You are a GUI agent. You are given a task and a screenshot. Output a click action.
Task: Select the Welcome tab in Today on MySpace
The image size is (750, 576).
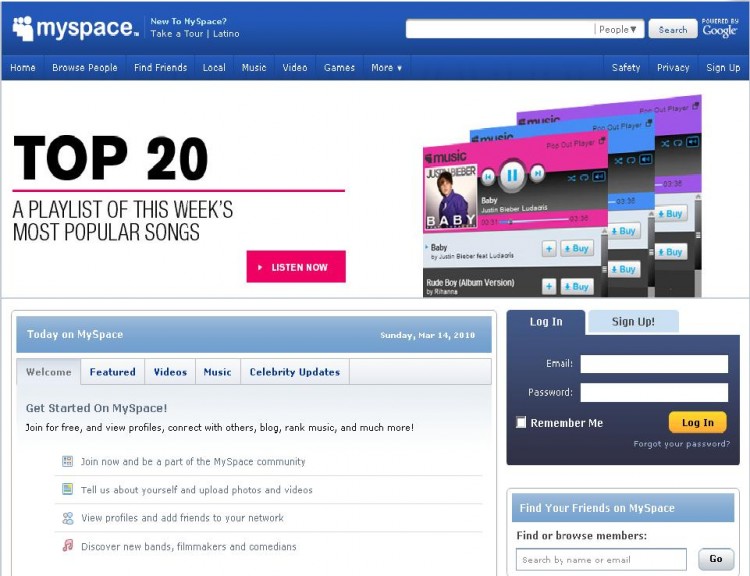click(x=49, y=372)
